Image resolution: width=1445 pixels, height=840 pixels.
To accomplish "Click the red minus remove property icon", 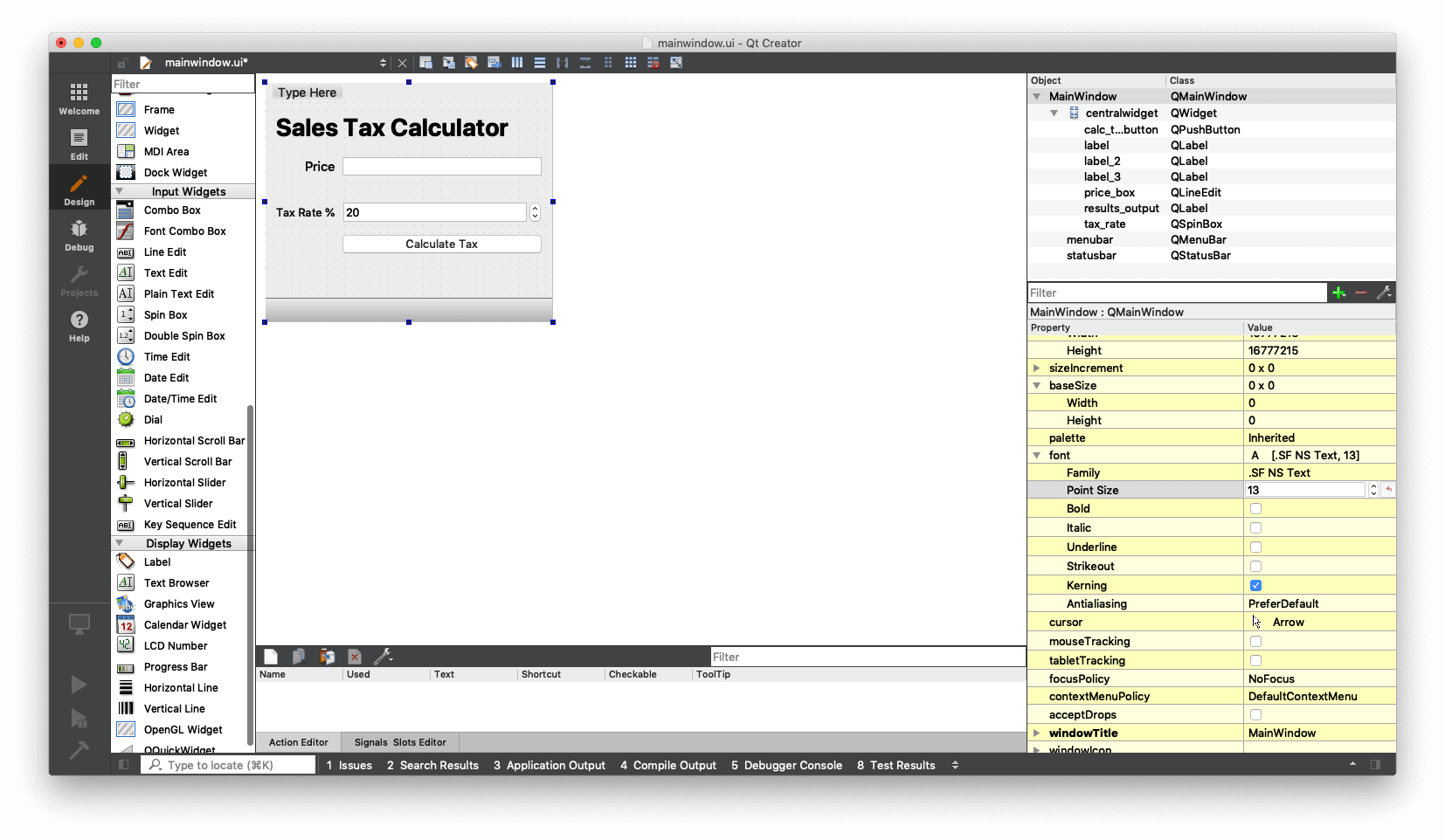I will click(1361, 293).
